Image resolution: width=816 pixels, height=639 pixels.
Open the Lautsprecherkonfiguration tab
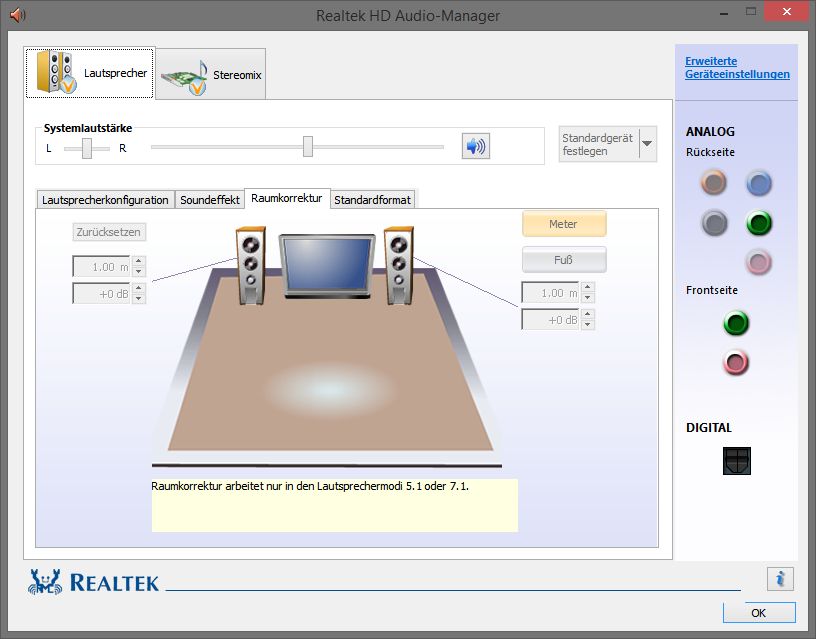(105, 200)
